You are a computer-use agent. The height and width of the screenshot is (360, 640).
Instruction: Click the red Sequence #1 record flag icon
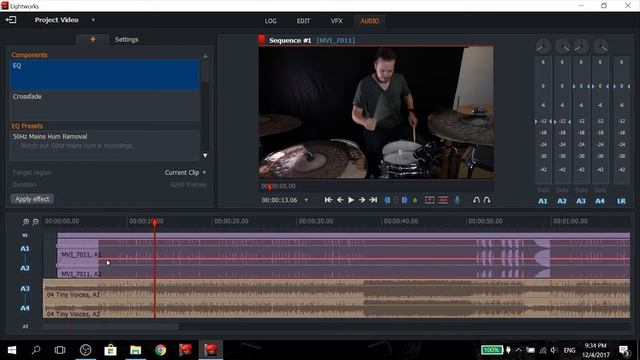pyautogui.click(x=262, y=40)
